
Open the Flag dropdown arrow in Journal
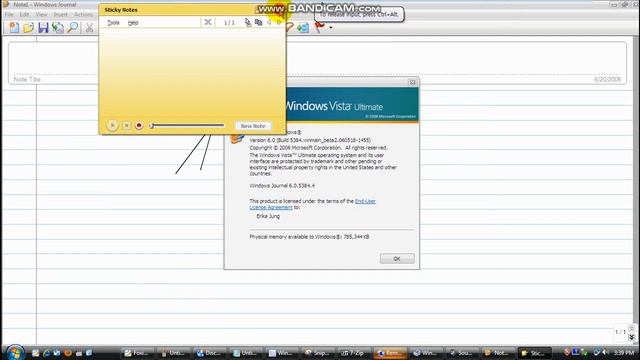[331, 28]
